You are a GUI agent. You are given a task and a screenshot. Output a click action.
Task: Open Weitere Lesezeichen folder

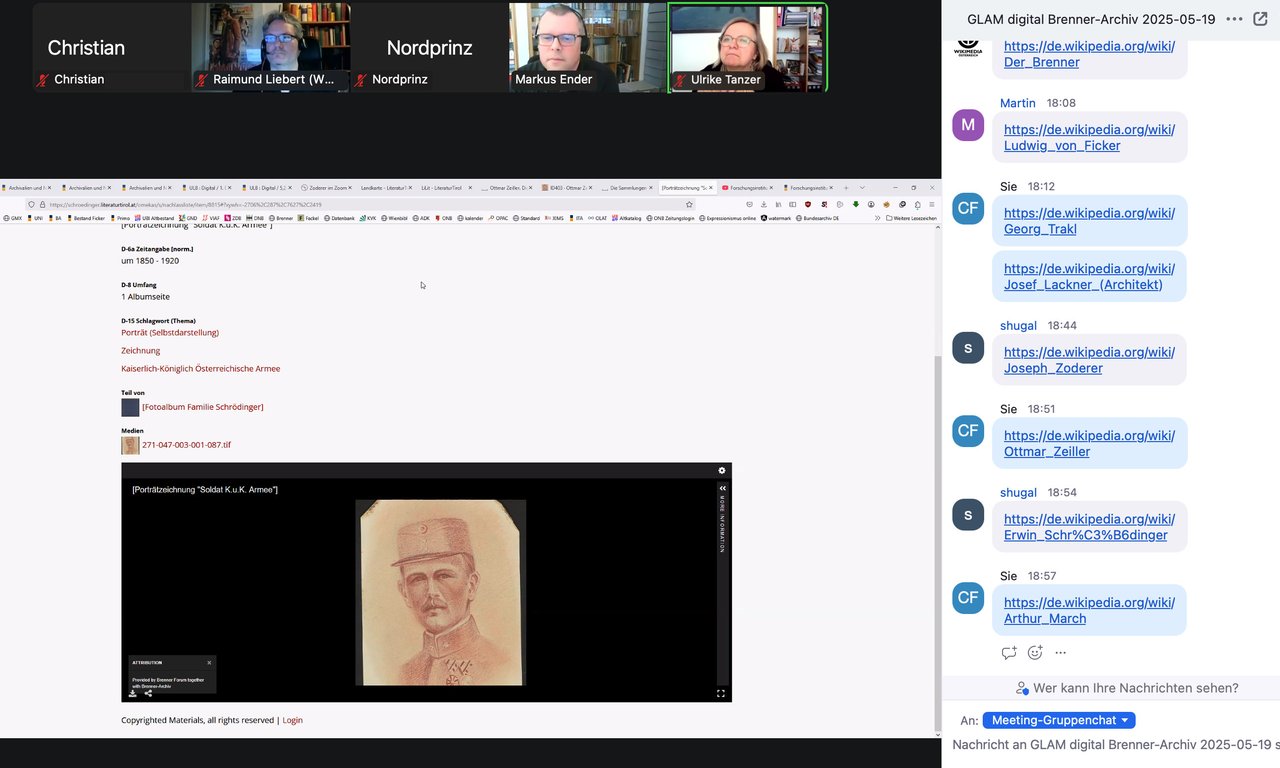(x=911, y=218)
